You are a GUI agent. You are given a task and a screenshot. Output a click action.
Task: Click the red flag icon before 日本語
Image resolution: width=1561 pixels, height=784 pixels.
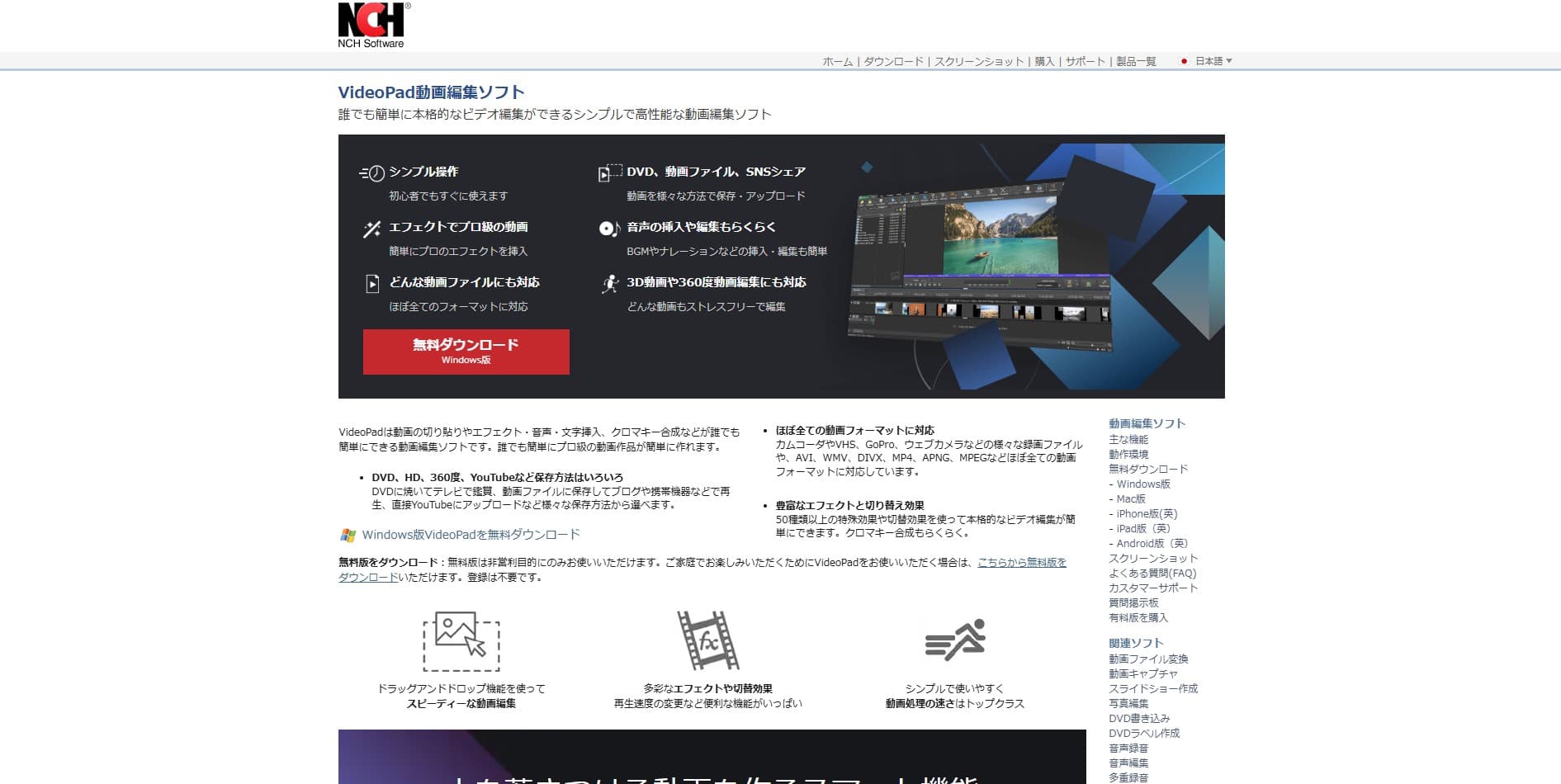tap(1184, 60)
